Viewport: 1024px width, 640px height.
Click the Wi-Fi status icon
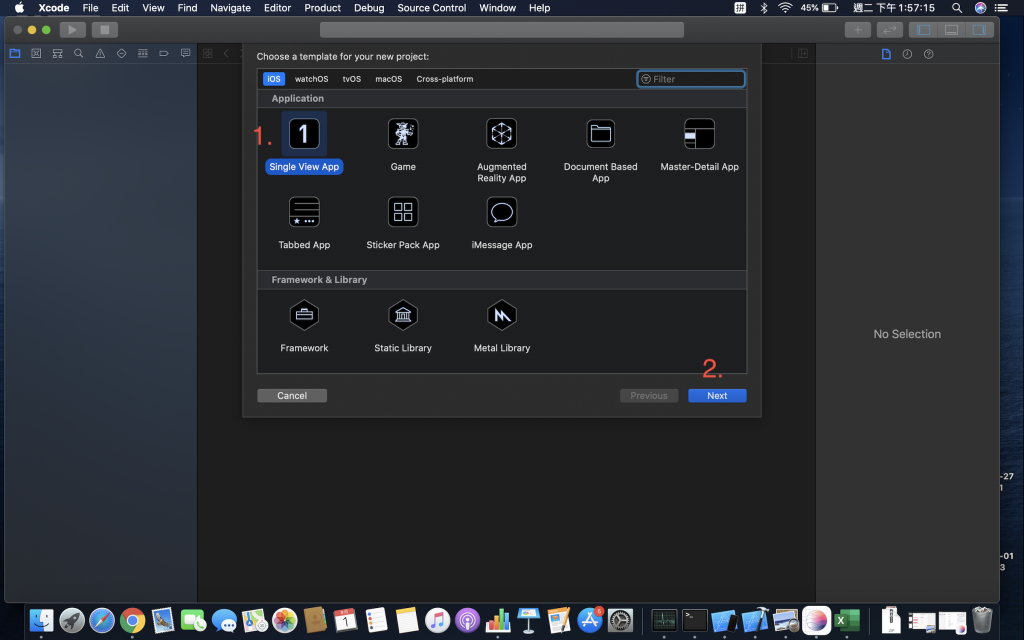(x=785, y=8)
